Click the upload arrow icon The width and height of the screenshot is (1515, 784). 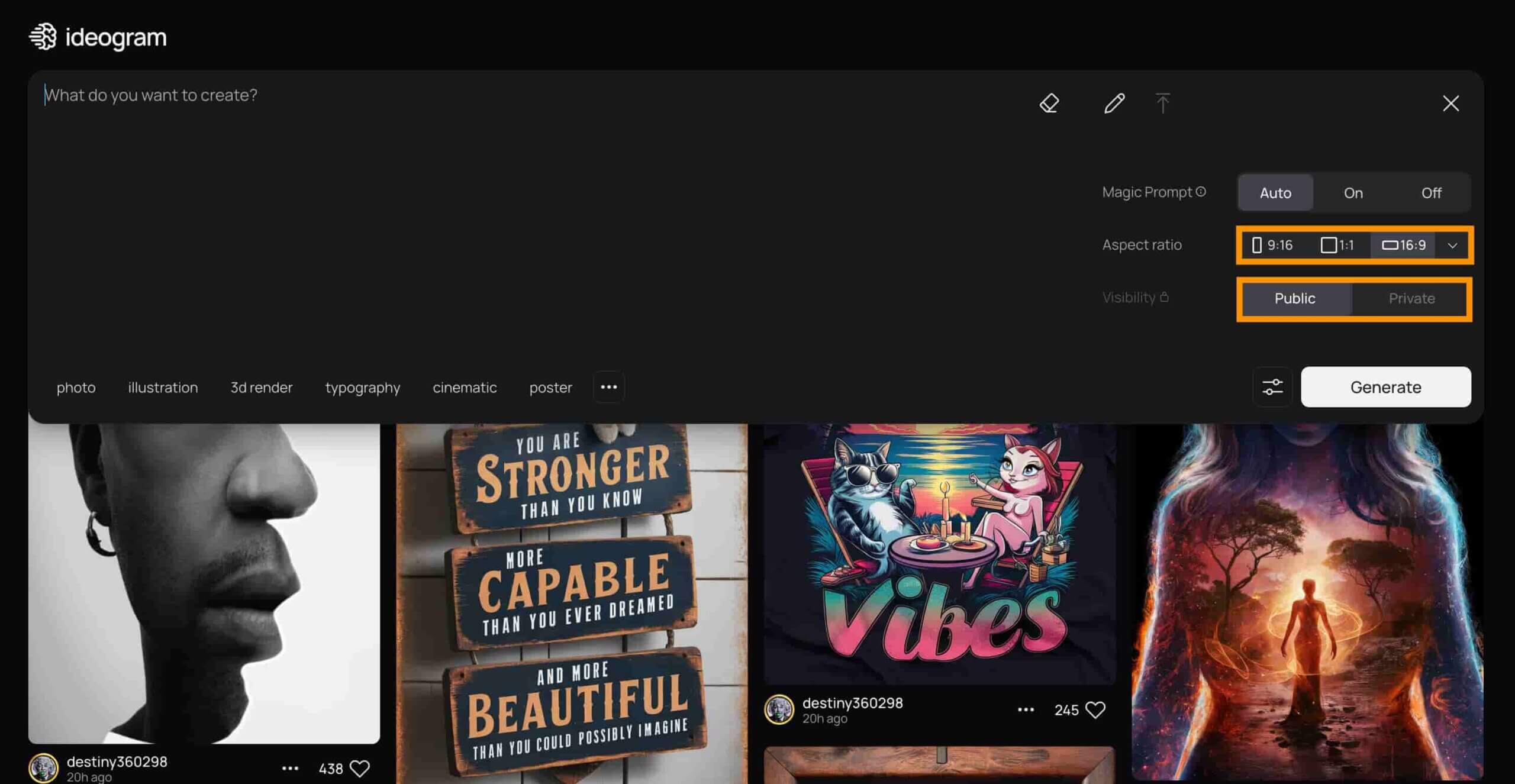click(1162, 103)
